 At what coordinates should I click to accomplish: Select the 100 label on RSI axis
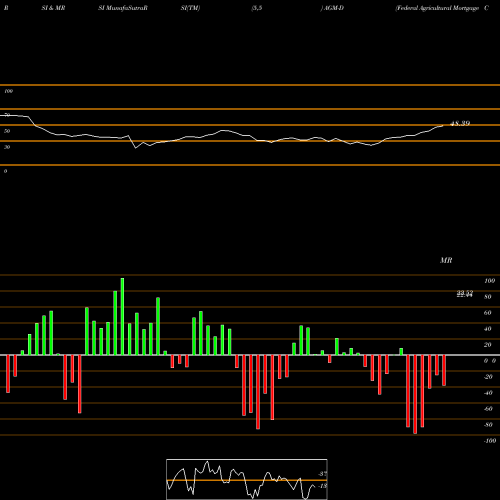click(x=9, y=91)
